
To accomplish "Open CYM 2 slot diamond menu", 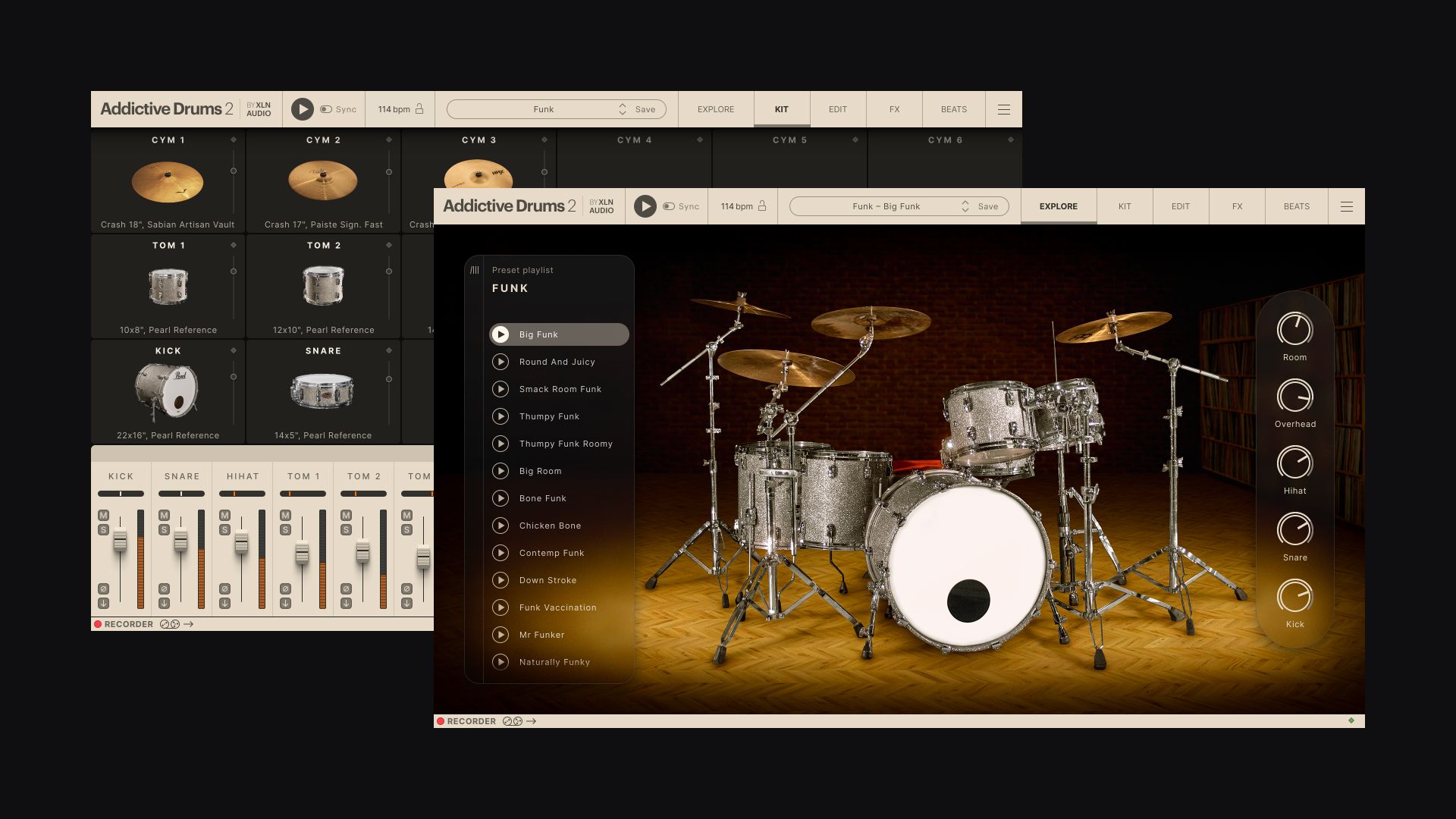I will (x=389, y=140).
